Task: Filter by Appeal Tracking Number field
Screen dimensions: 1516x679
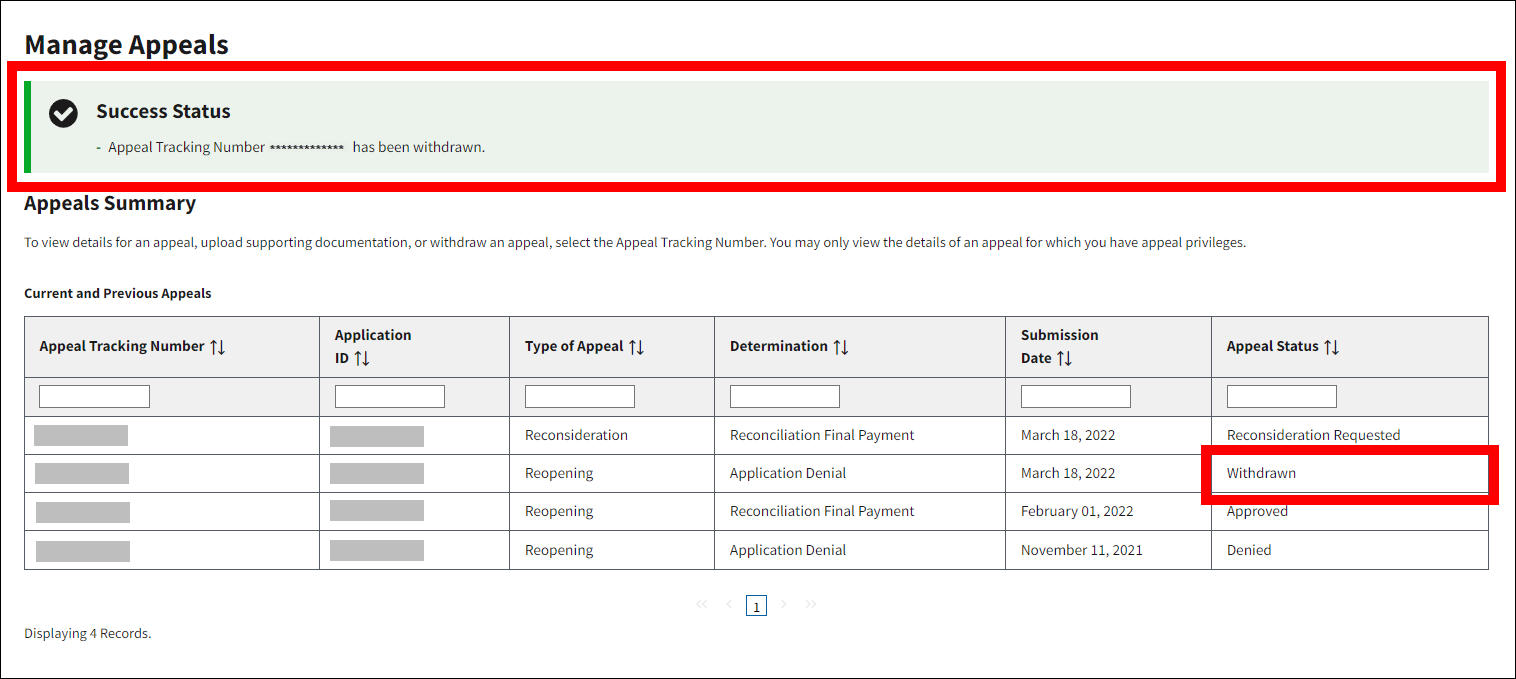Action: pyautogui.click(x=94, y=397)
